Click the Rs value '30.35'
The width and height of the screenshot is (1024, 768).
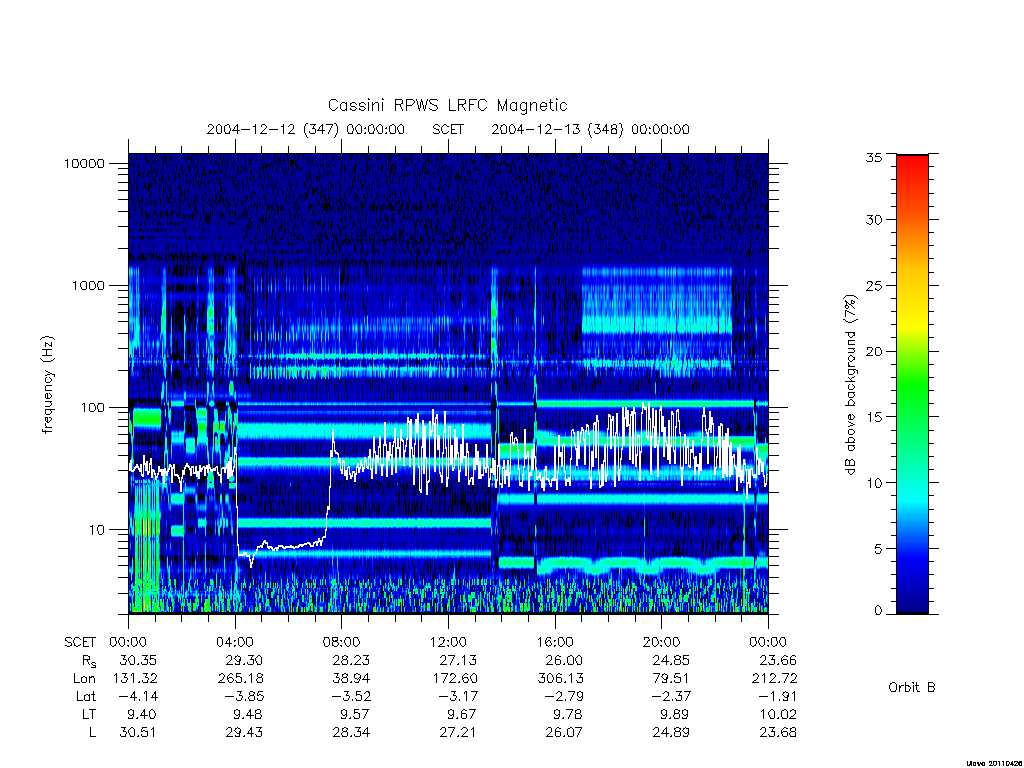138,660
